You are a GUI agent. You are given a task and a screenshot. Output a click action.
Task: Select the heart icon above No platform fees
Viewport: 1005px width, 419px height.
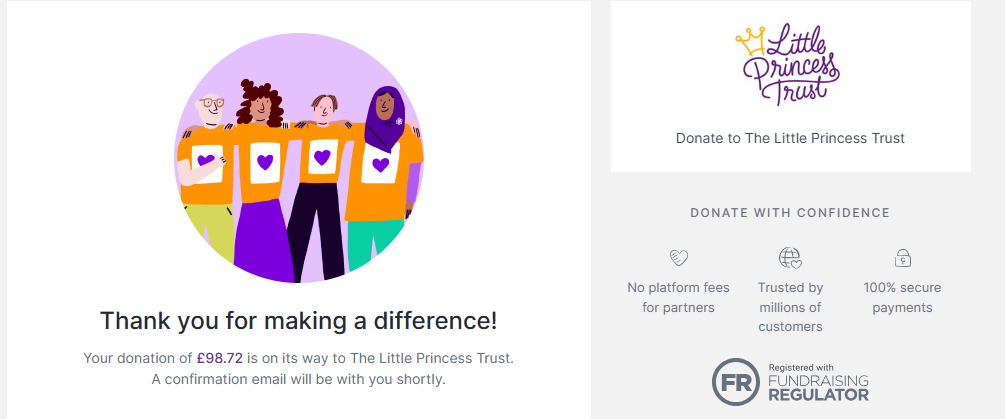pyautogui.click(x=678, y=258)
